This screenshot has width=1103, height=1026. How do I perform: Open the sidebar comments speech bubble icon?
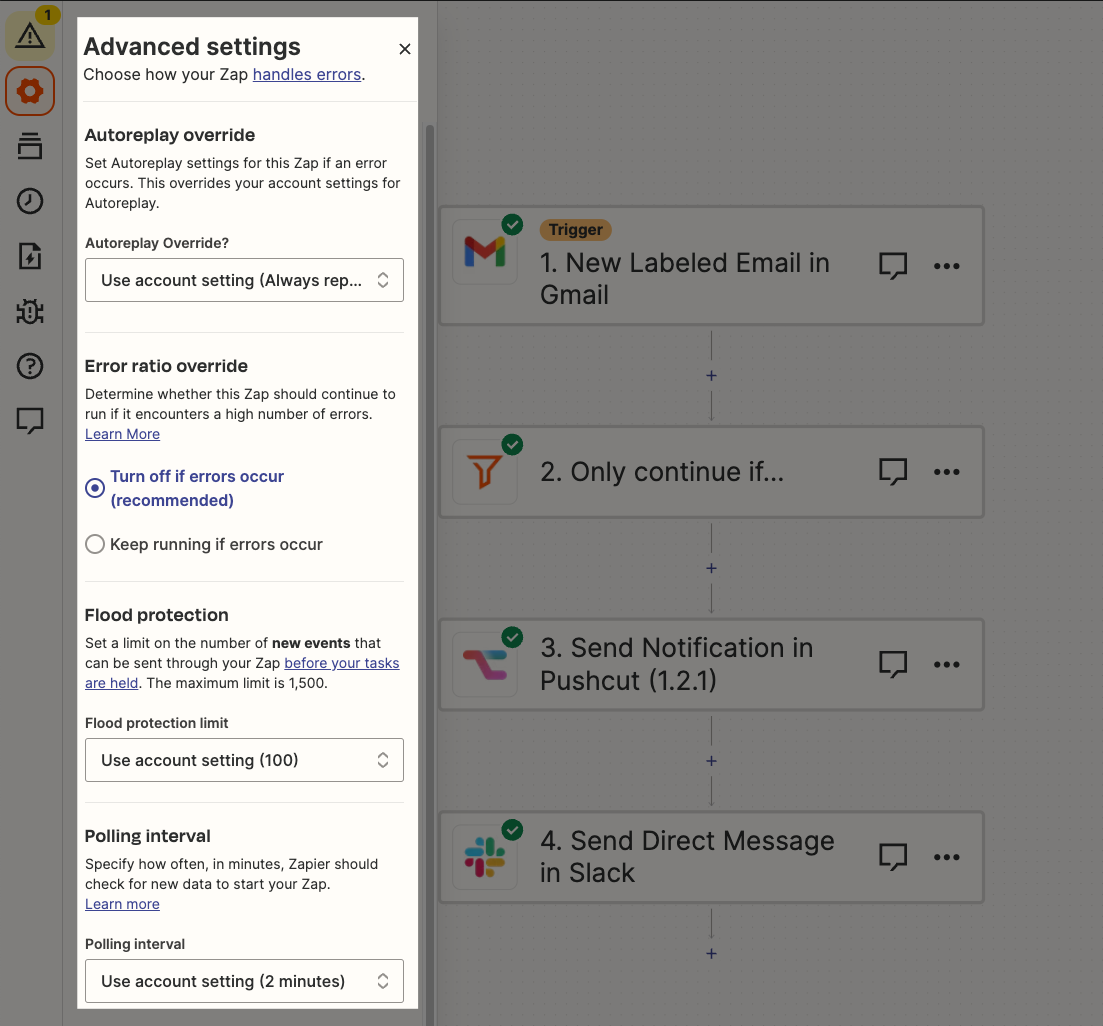(30, 421)
